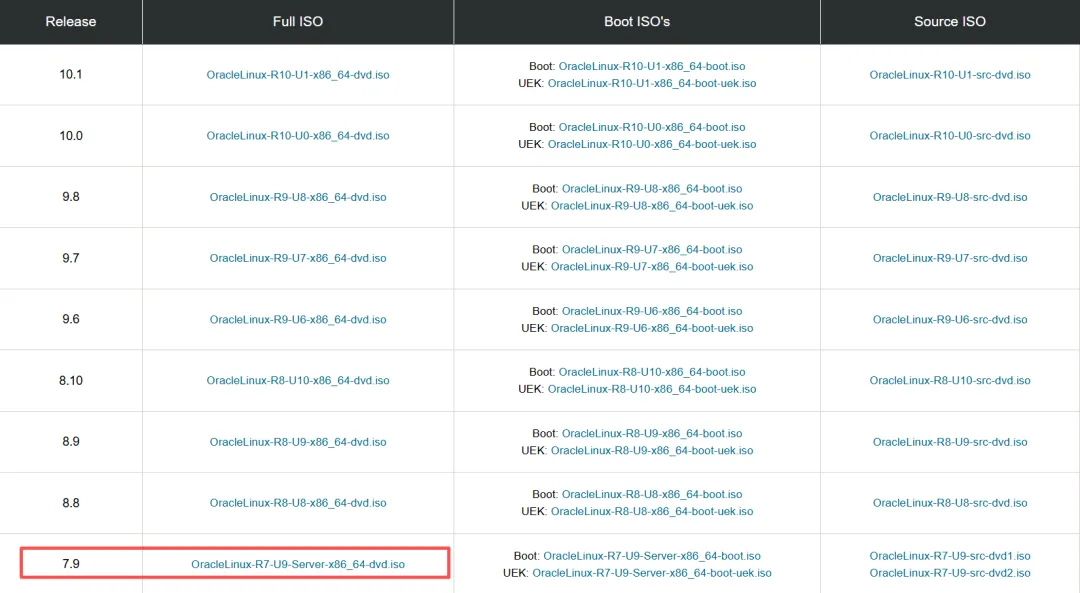1080x593 pixels.
Task: Click the Boot ISO's column header
Action: pos(637,21)
